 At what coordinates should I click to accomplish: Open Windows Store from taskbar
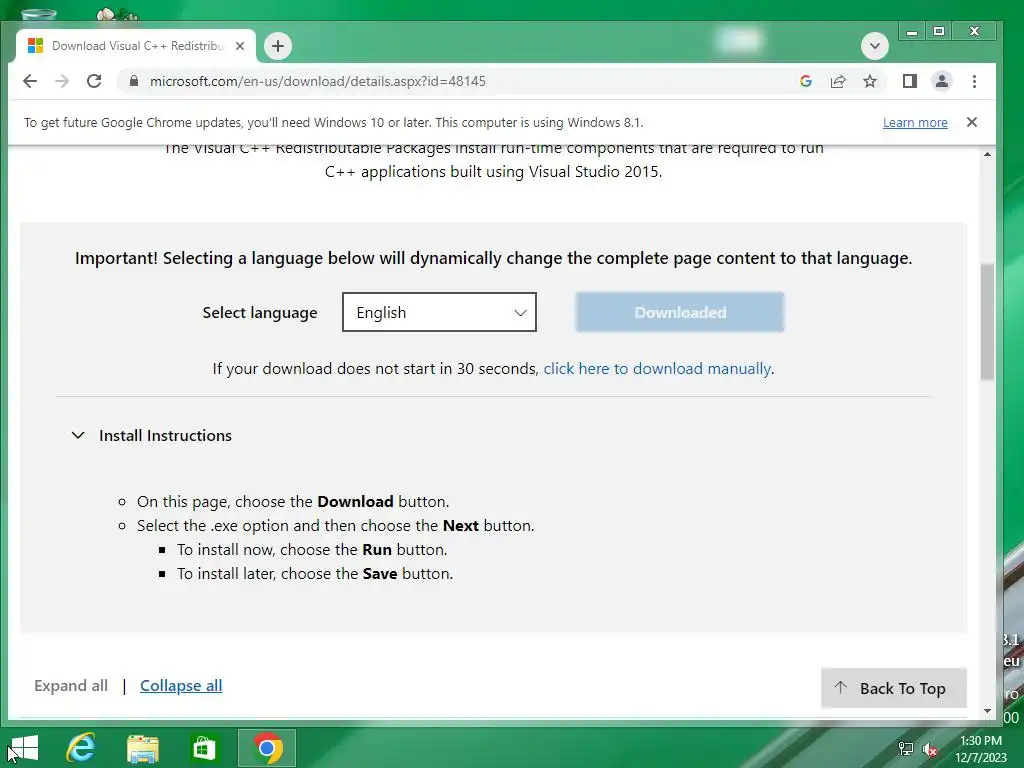[x=204, y=748]
